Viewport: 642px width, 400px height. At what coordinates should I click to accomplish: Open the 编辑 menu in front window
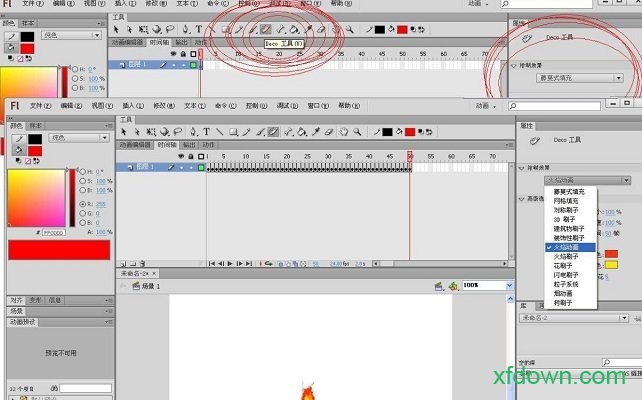coord(71,106)
